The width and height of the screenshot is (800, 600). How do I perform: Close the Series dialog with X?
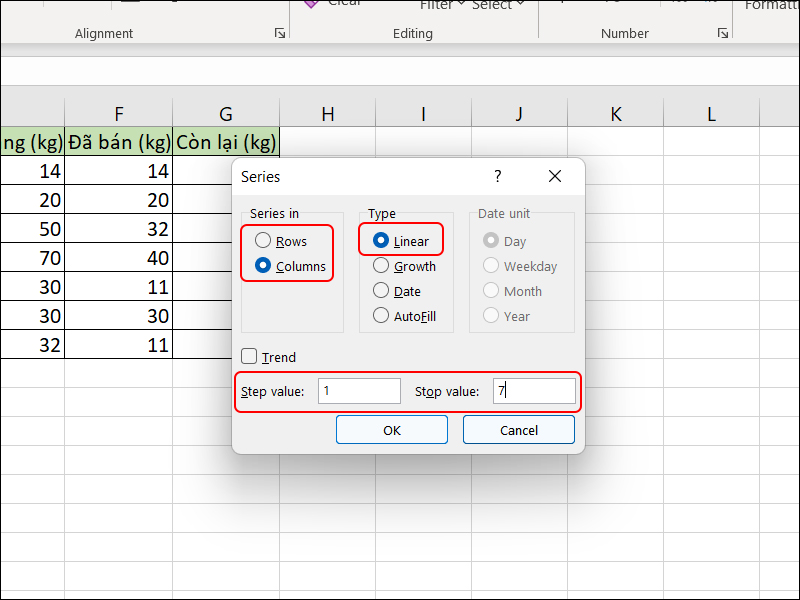(555, 176)
